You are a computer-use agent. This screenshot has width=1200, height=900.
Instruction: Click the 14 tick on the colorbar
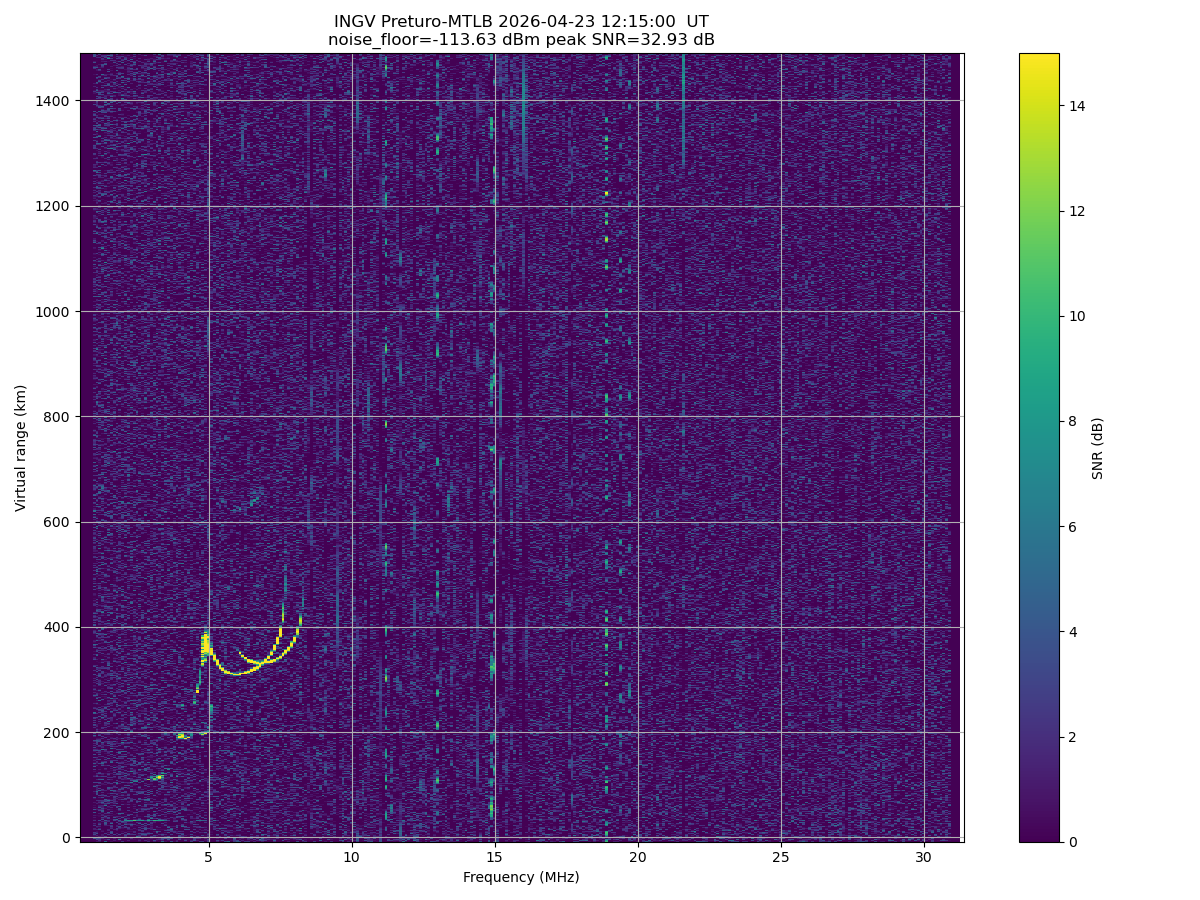pos(1078,106)
